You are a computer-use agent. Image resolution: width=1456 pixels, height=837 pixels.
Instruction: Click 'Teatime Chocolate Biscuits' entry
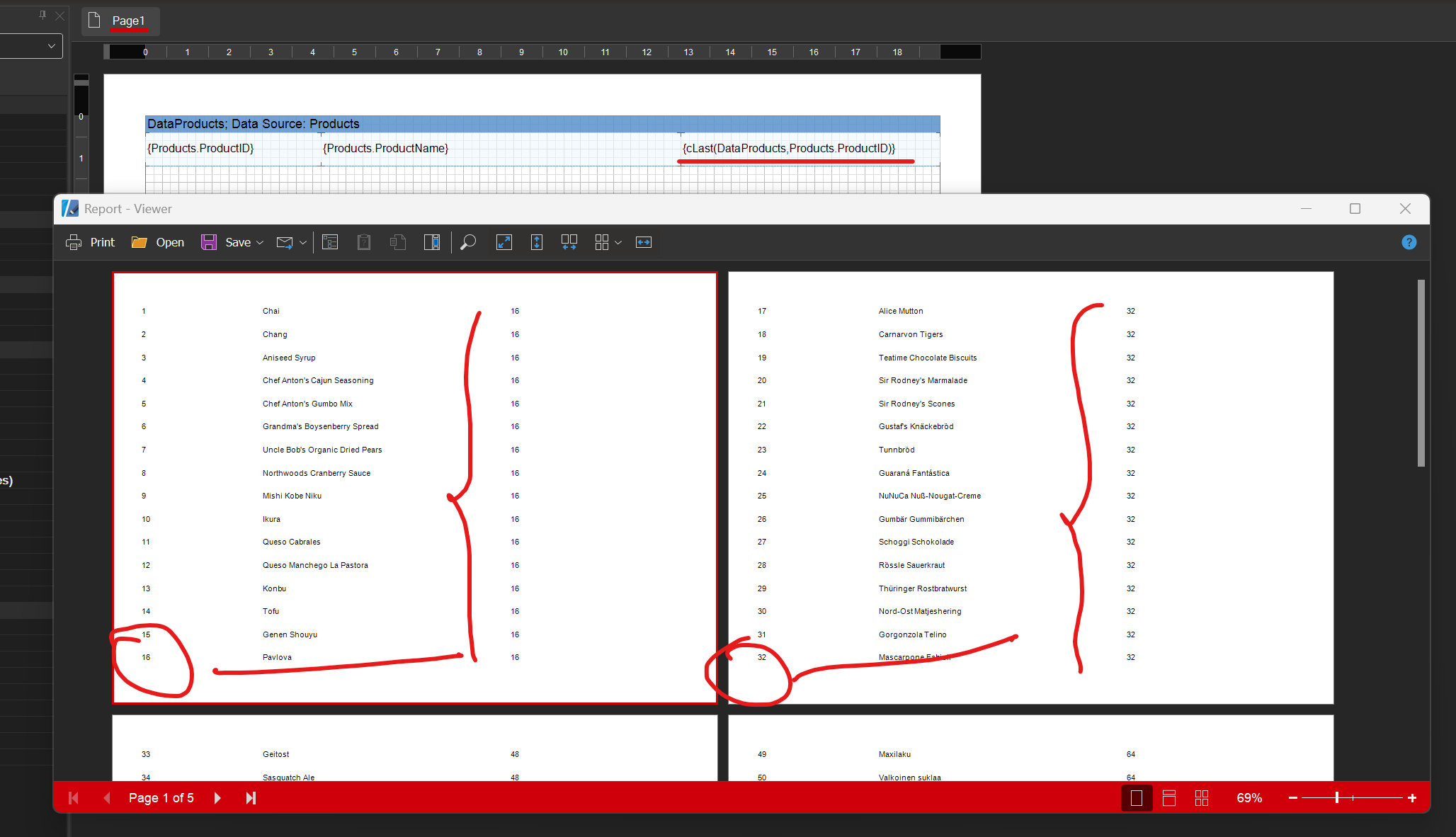click(928, 358)
